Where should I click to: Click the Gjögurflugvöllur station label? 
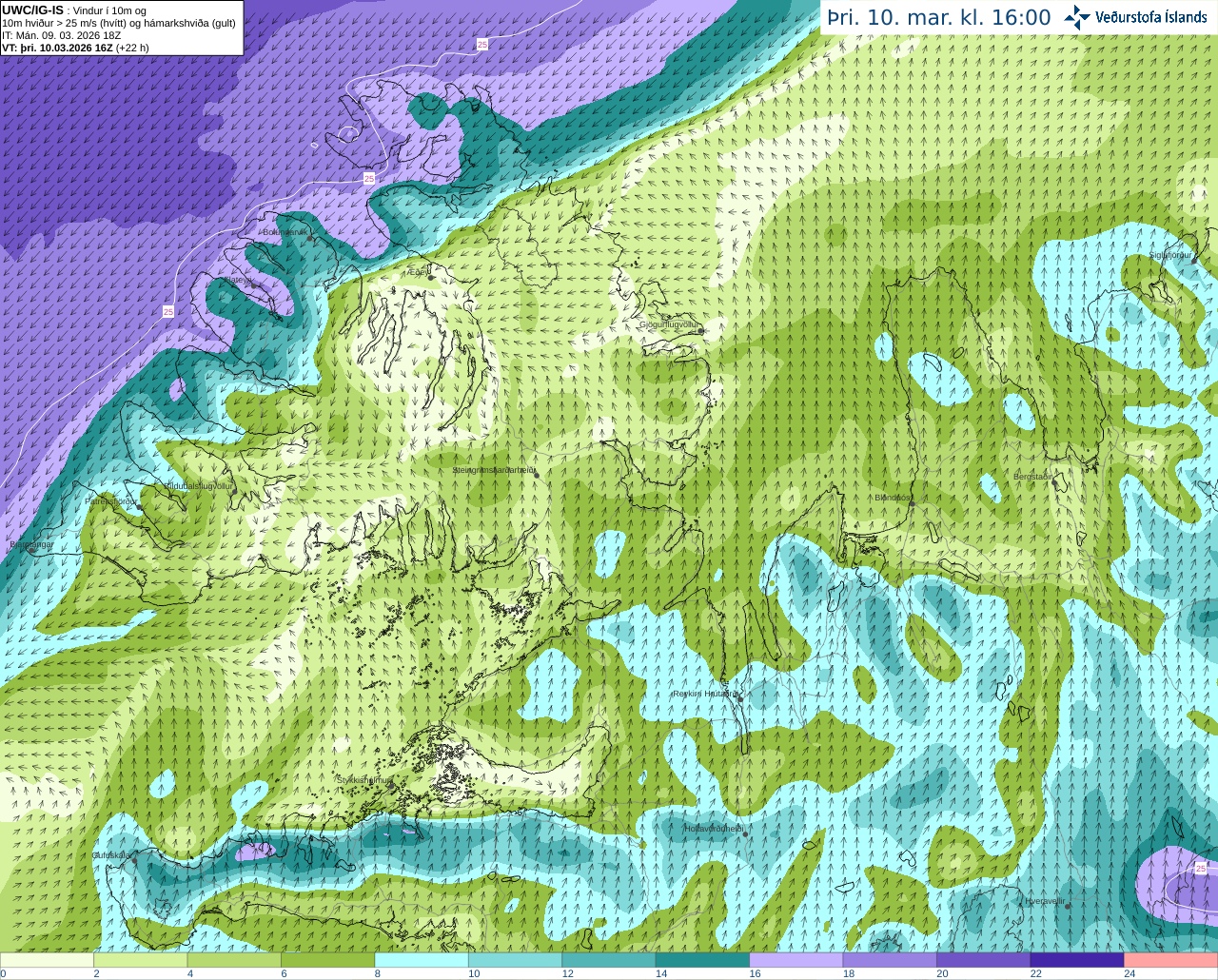pos(669,324)
